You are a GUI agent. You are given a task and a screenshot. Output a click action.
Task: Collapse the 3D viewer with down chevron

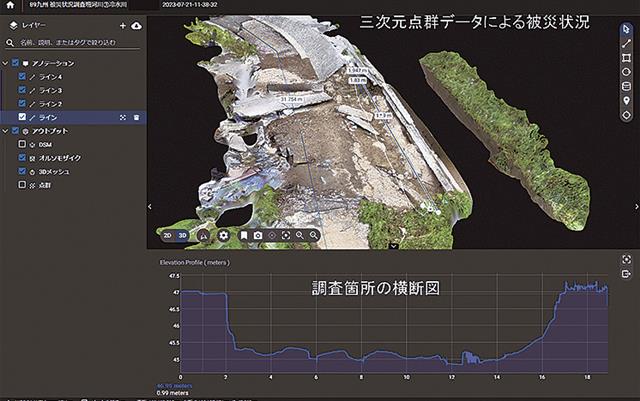pos(393,246)
